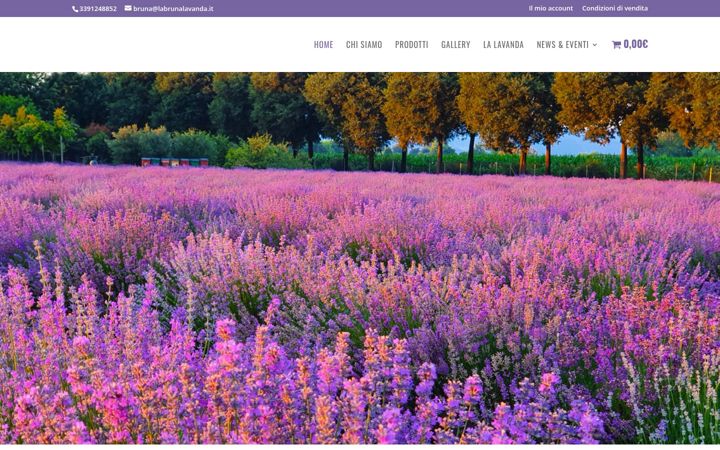Expand the News & Eventi submenu chevron

pos(595,45)
